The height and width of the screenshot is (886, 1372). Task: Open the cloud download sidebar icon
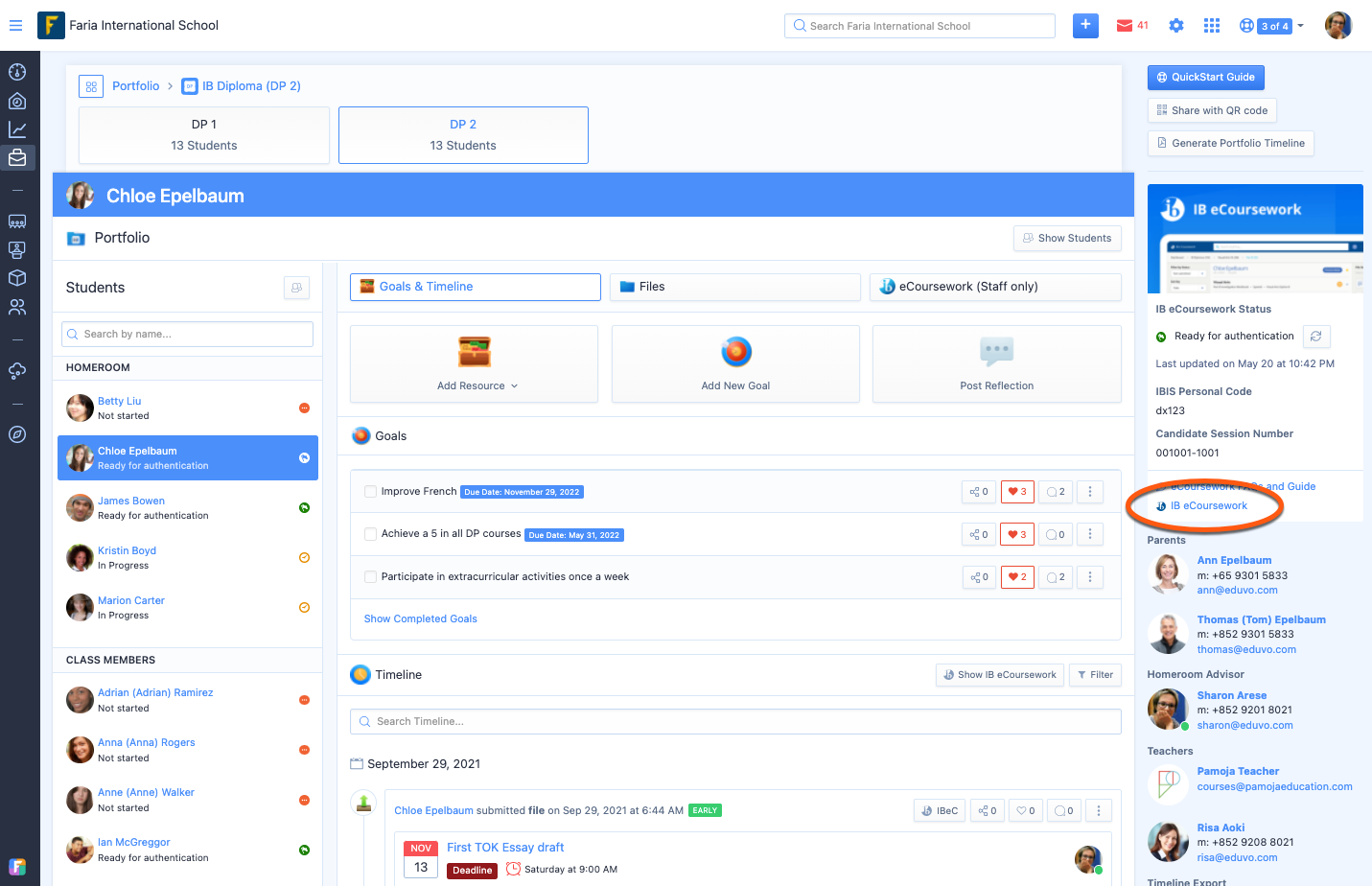click(x=17, y=370)
